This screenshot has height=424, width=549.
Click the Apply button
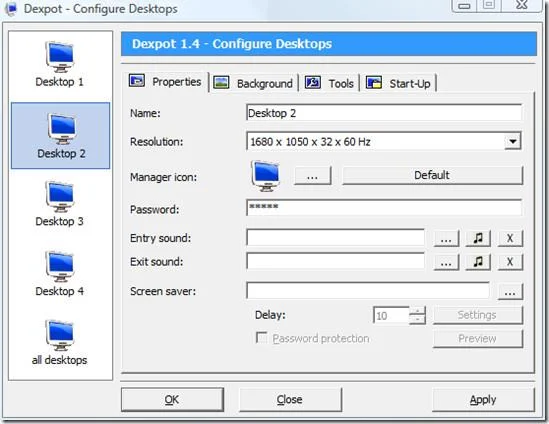483,399
